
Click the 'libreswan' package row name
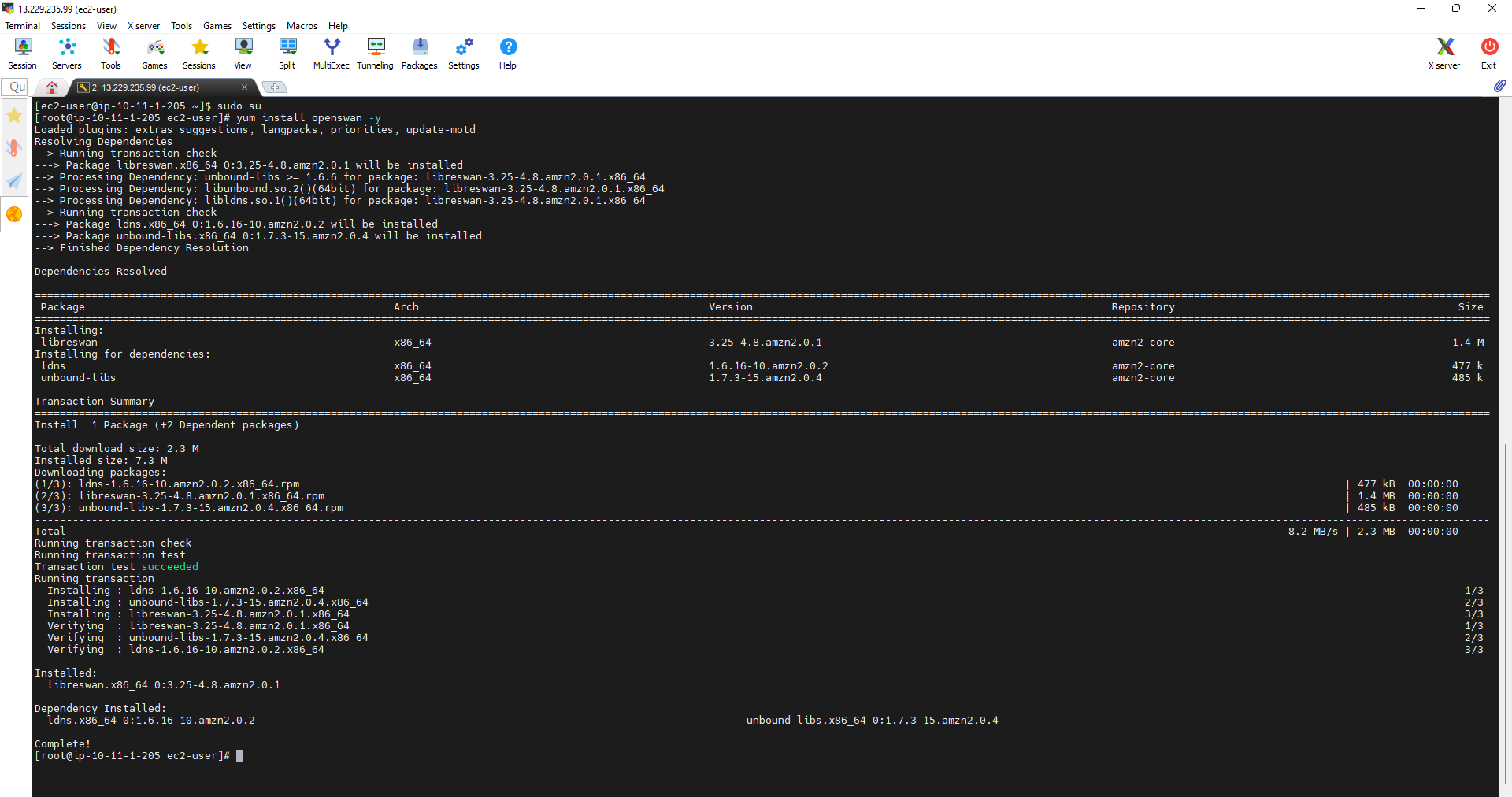(69, 343)
